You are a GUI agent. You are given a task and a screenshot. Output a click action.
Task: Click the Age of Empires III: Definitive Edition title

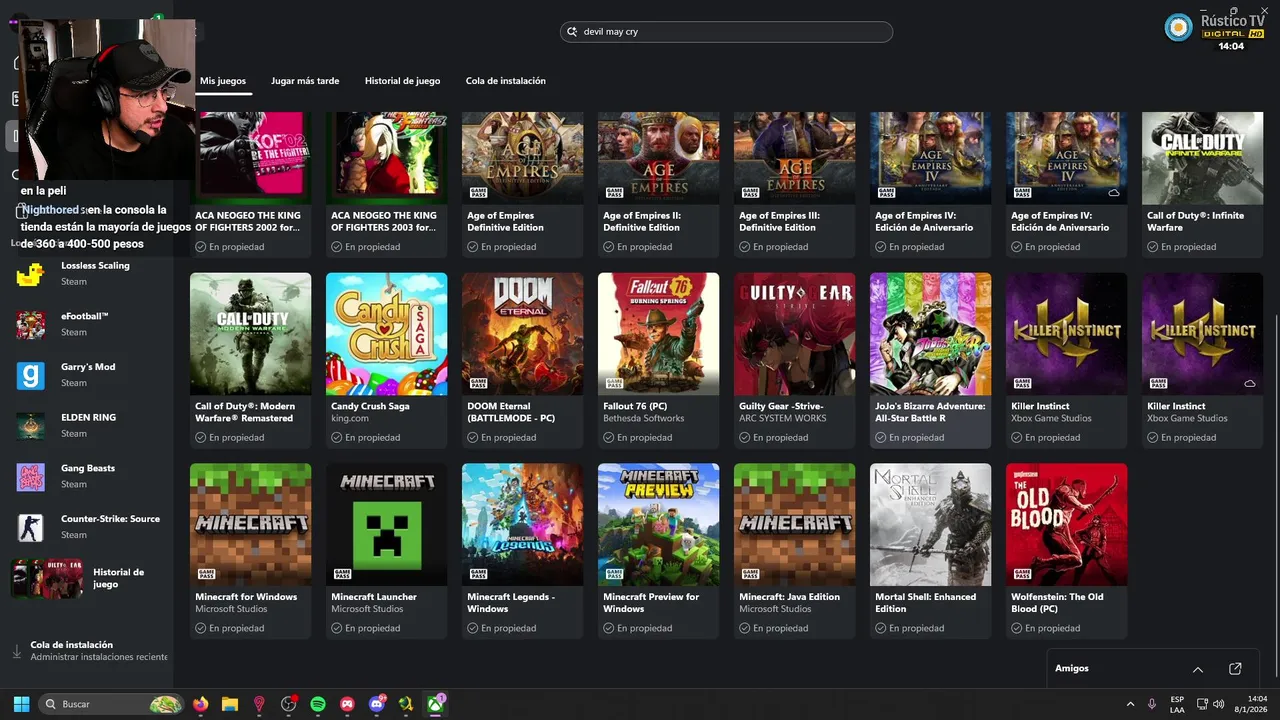[779, 221]
